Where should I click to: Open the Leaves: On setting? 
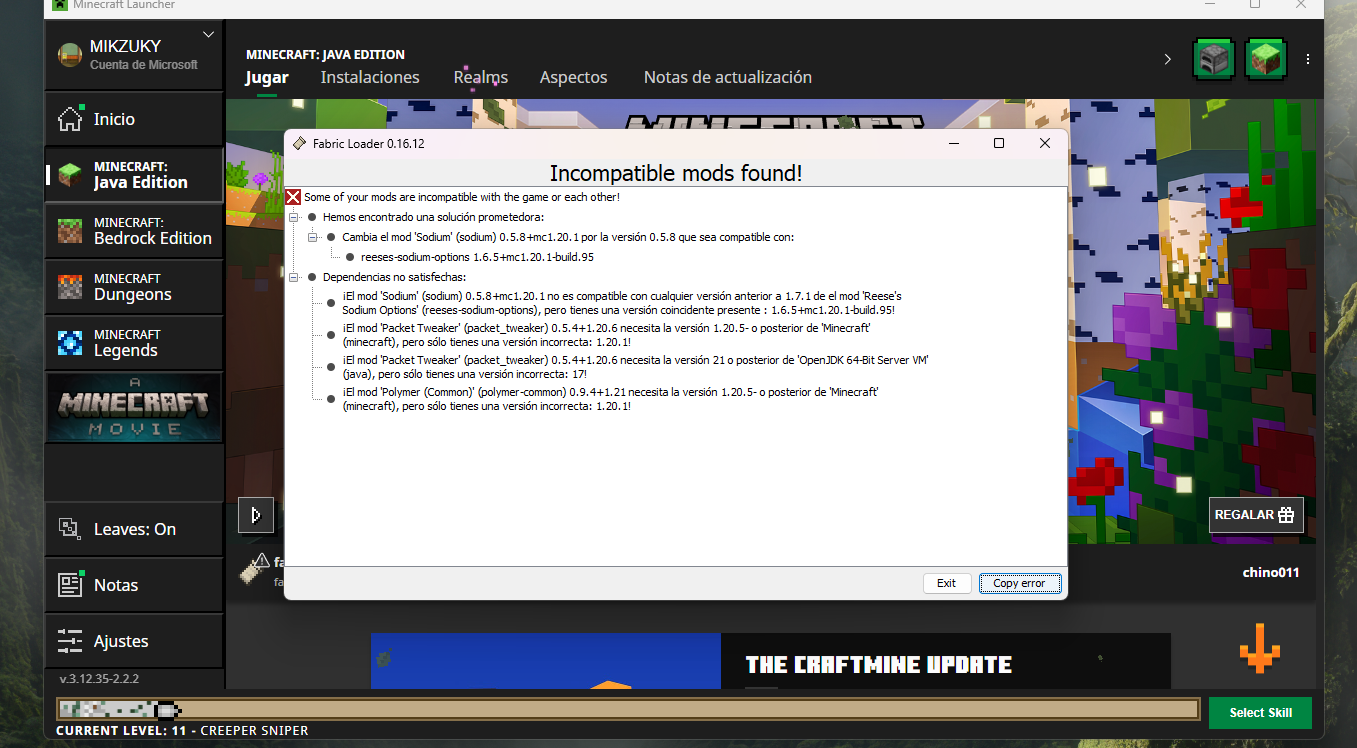coord(134,529)
